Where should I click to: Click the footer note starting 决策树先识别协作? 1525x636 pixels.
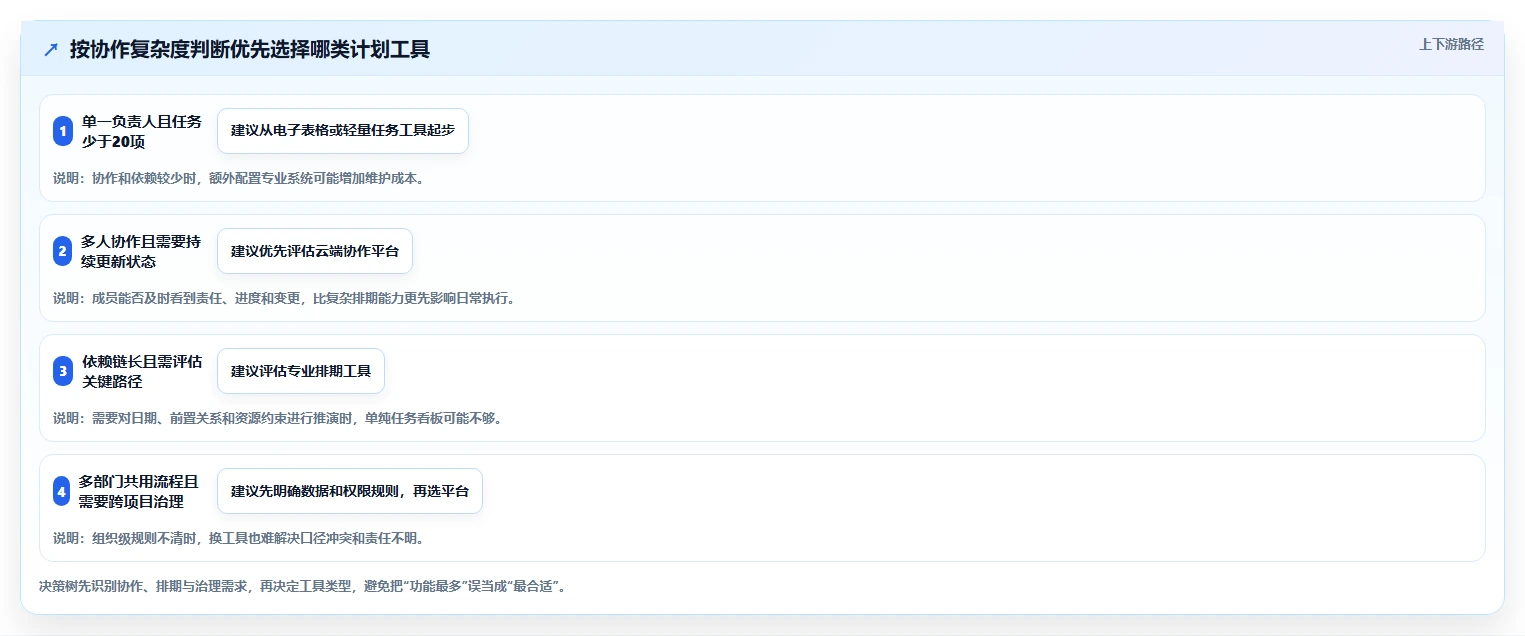(304, 586)
